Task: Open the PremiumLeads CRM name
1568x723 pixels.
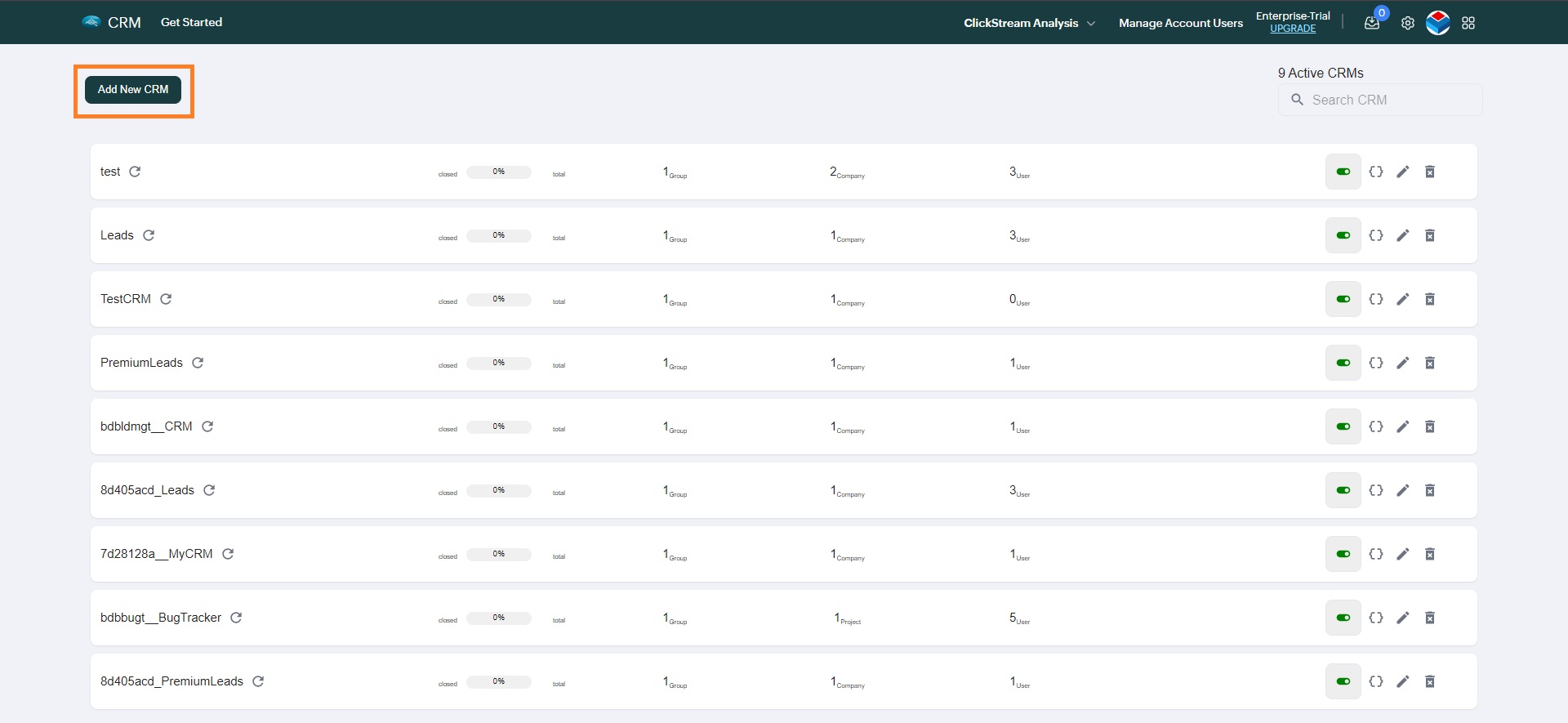Action: (x=141, y=363)
